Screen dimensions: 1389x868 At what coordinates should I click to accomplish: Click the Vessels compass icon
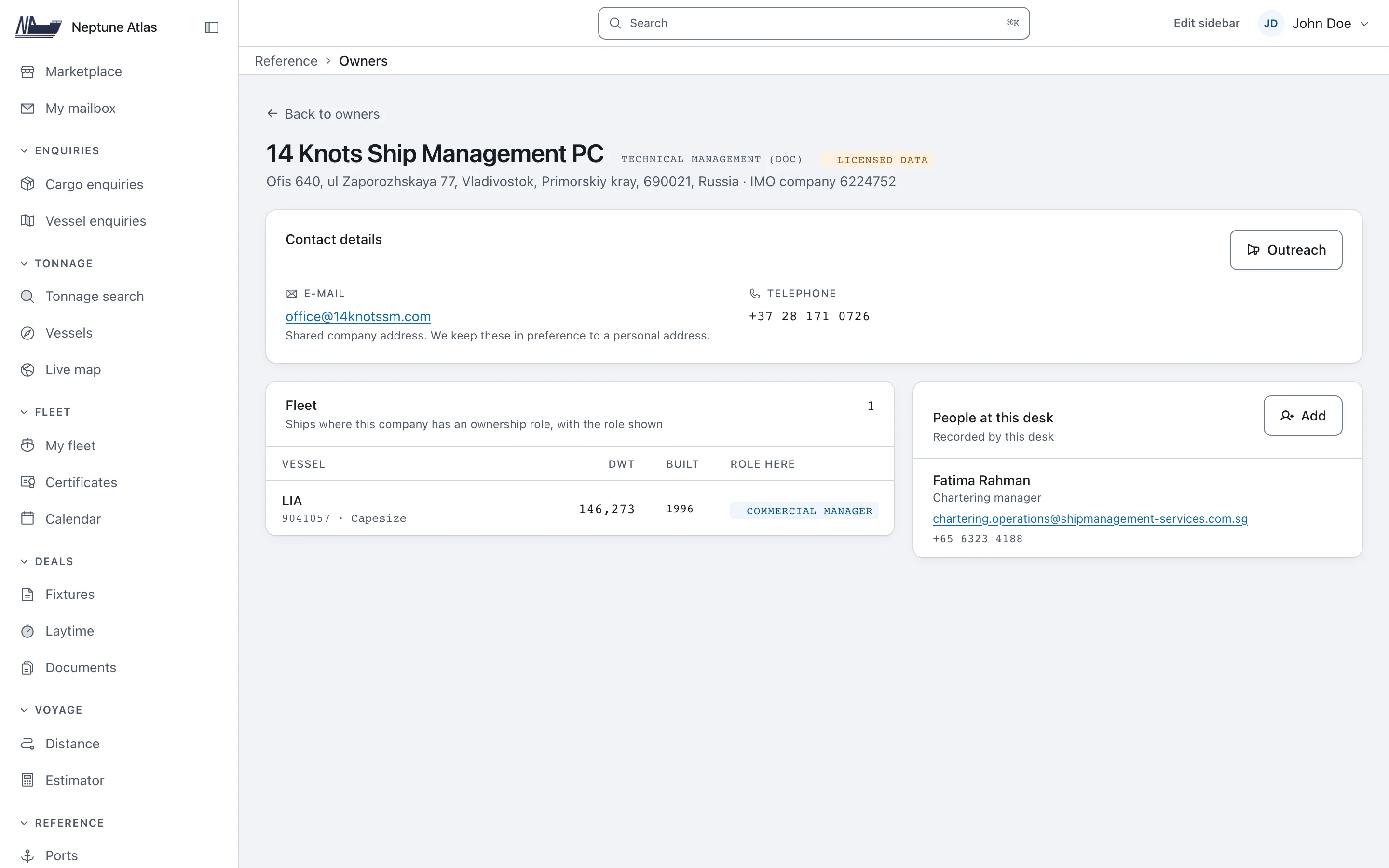(27, 333)
